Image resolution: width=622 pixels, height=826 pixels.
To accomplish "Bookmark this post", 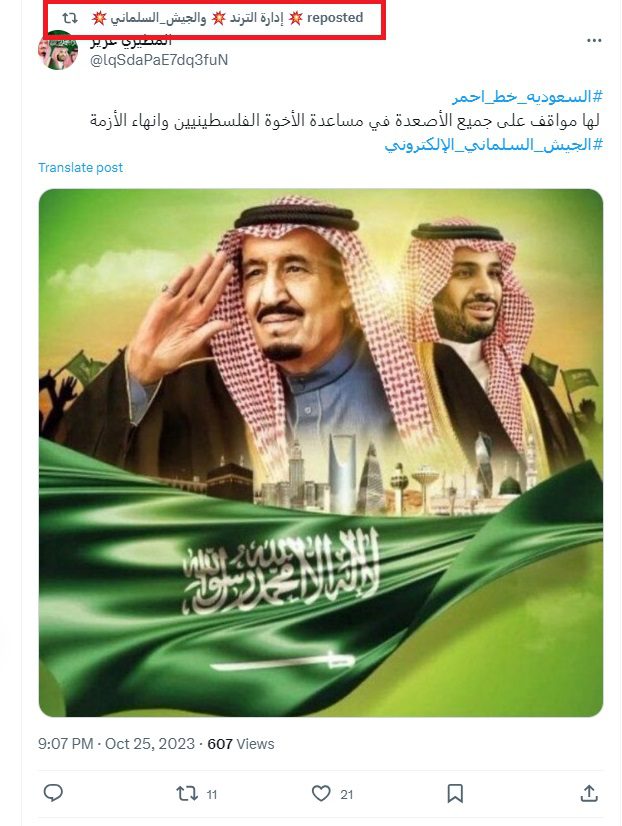I will (455, 793).
